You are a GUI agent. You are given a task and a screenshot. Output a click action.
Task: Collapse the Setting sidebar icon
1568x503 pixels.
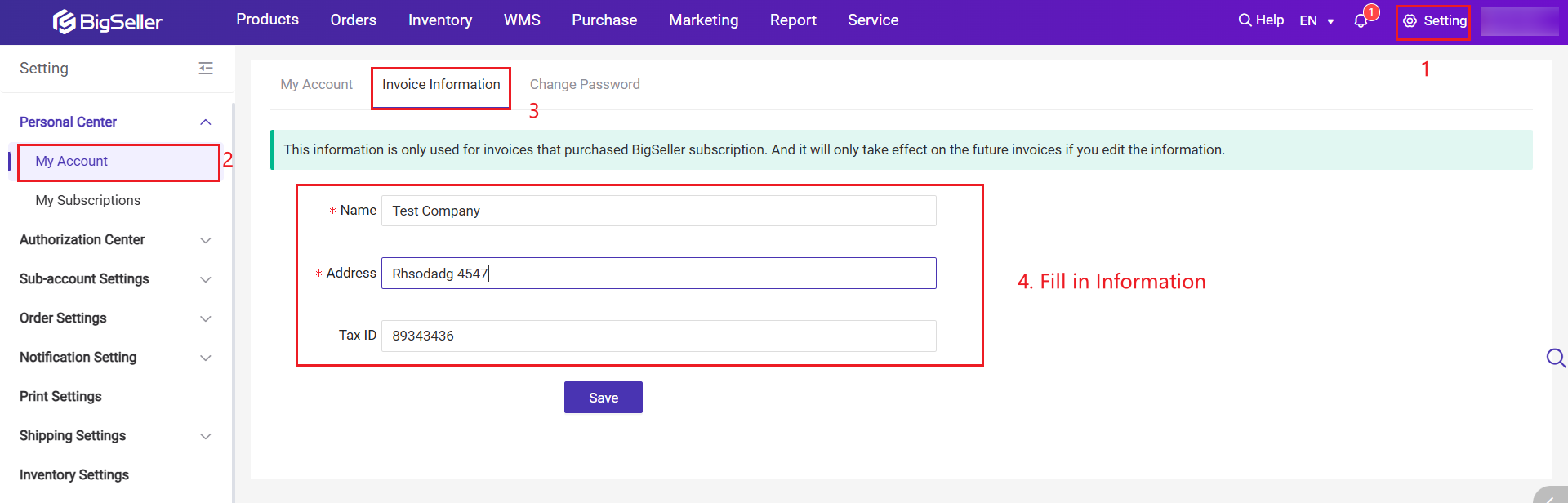tap(206, 69)
